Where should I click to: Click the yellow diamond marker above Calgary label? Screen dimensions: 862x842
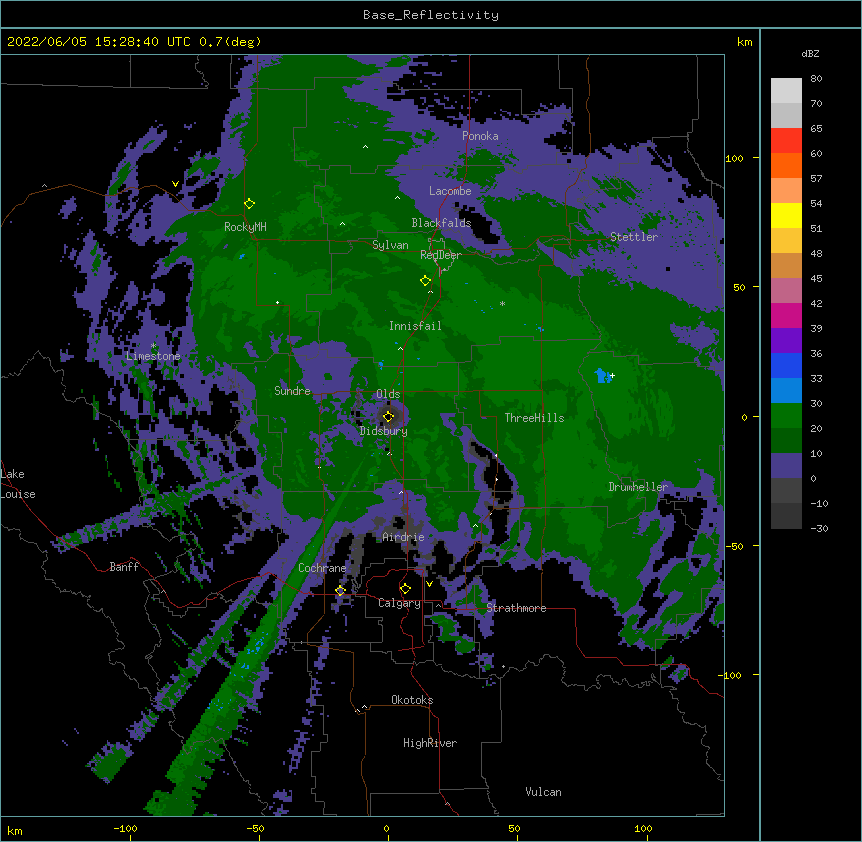[405, 589]
